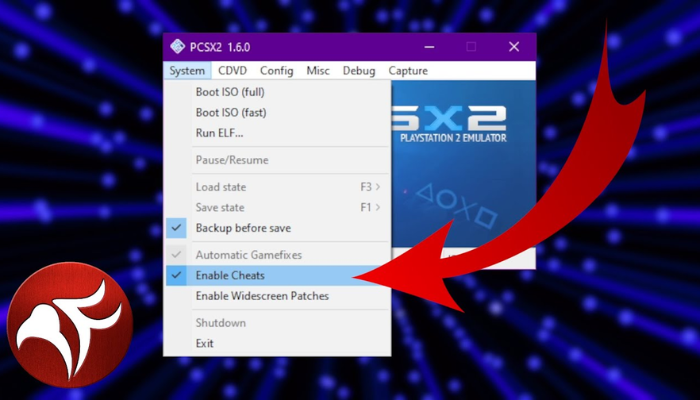Click Shutdown in System menu

[277, 323]
